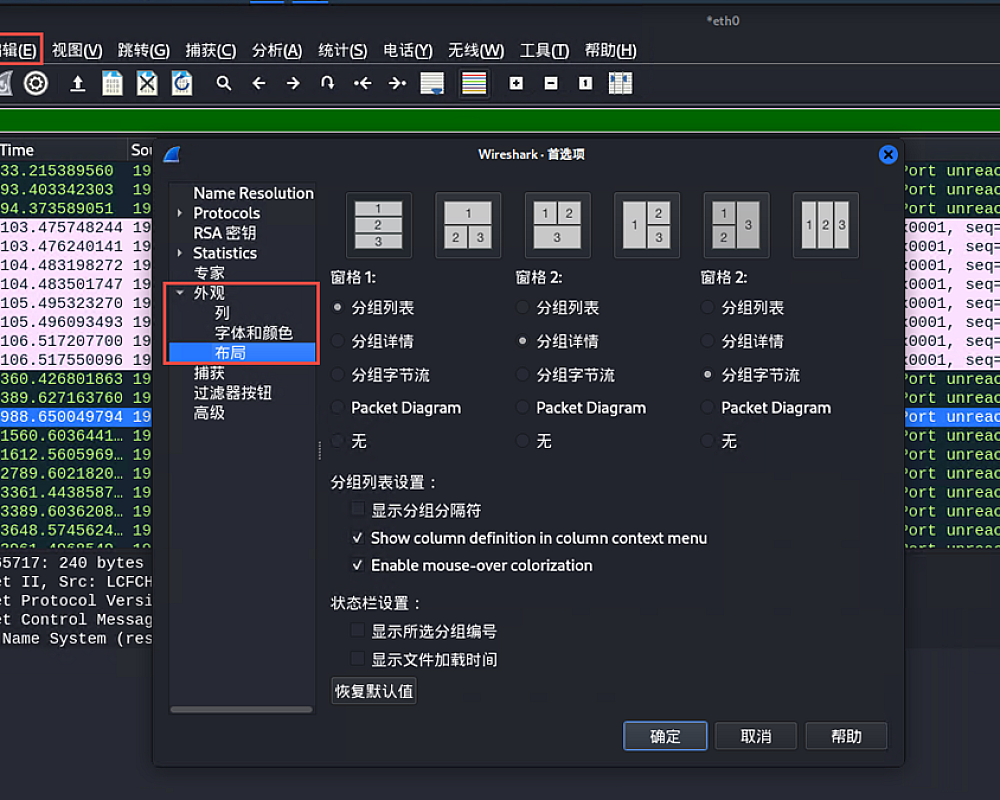This screenshot has width=1000, height=800.
Task: Click the preferences tree horizontal scrollbar
Action: (x=241, y=710)
